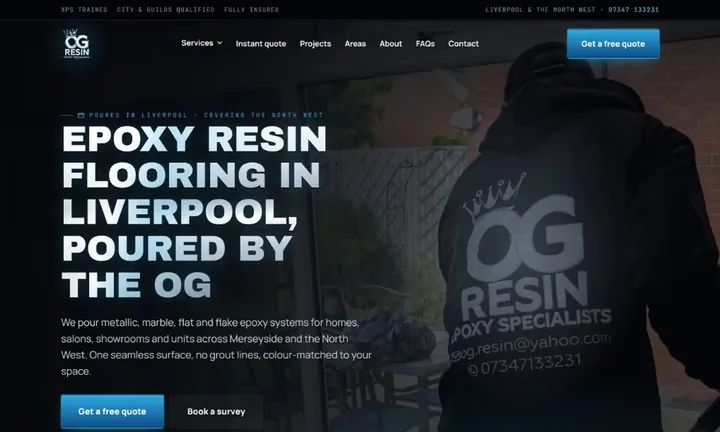The height and width of the screenshot is (432, 720).
Task: Click the paragraph about metallic, marble epoxy systems
Action: point(216,347)
